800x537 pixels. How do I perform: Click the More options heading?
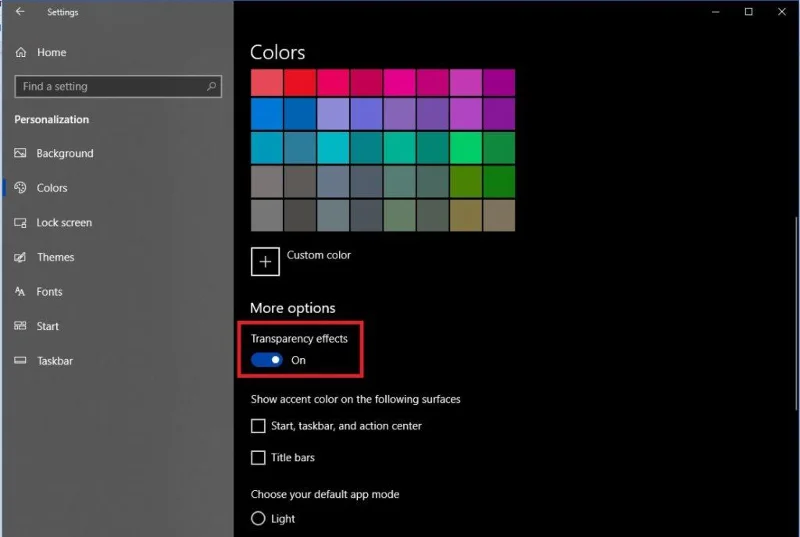point(293,308)
